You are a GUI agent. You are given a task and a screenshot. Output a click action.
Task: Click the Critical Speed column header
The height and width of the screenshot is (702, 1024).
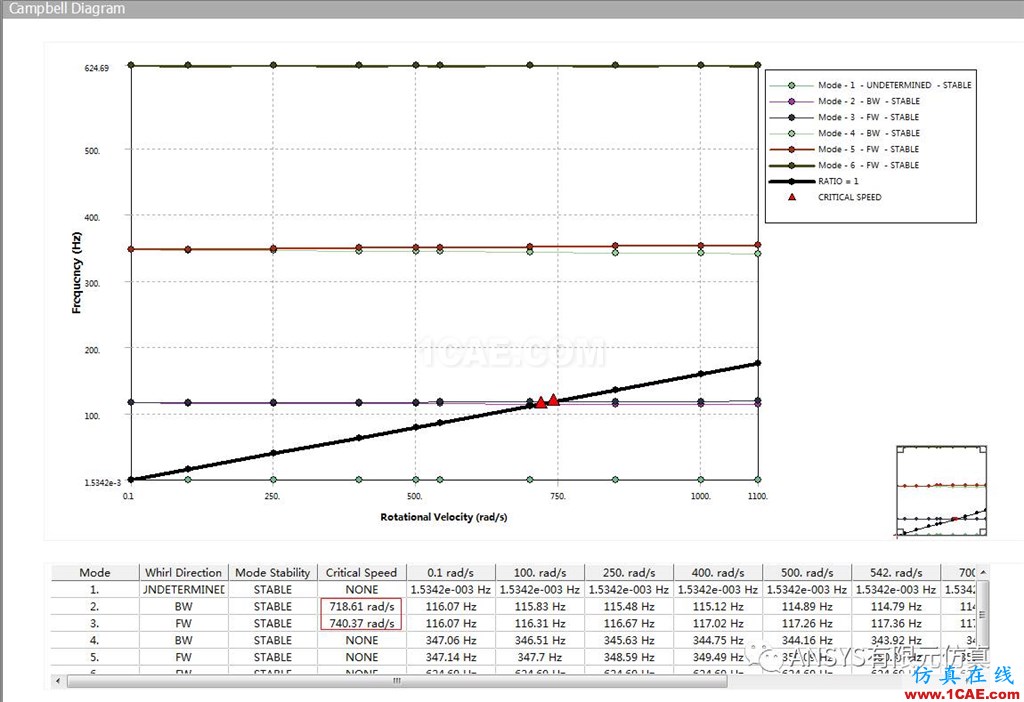point(361,572)
